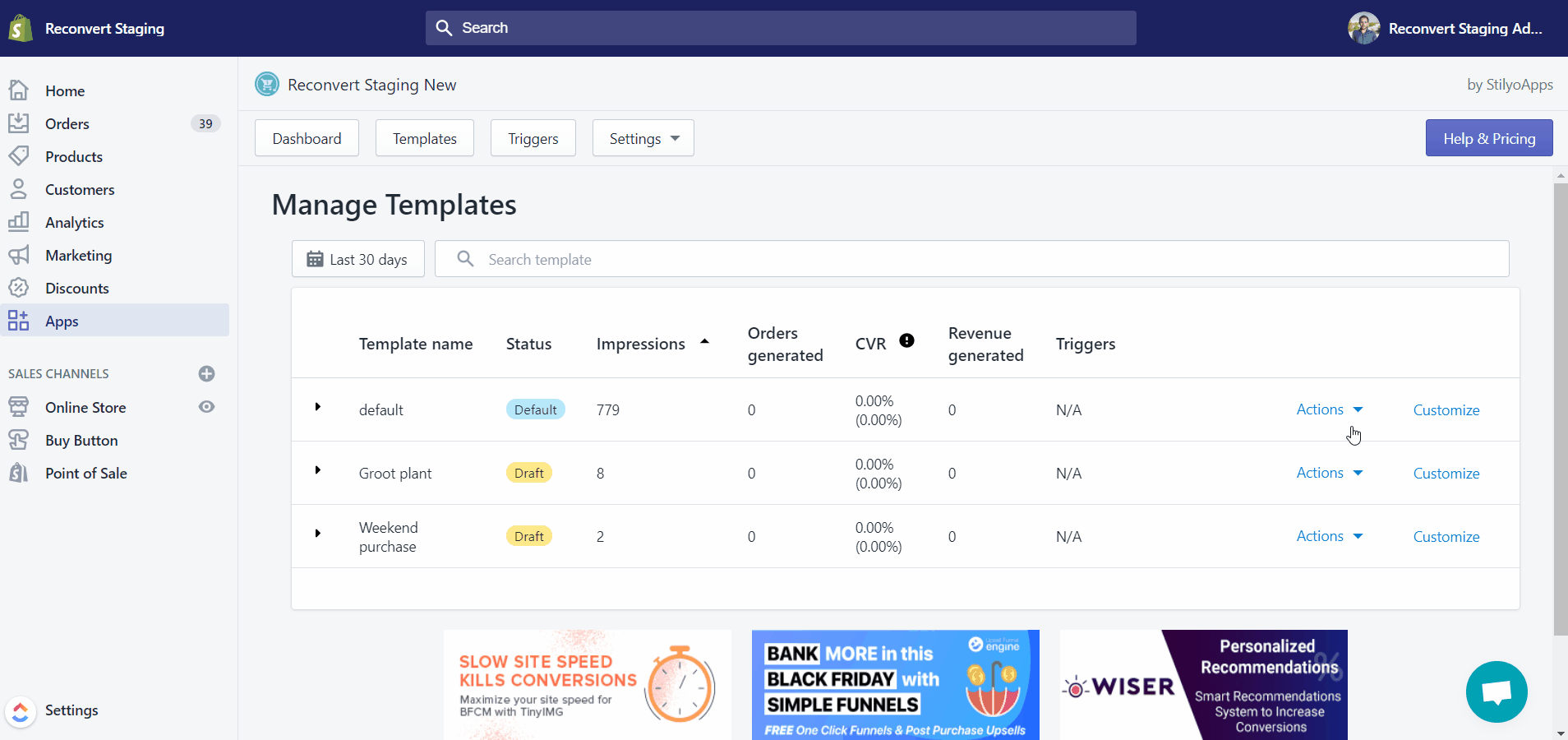1568x740 pixels.
Task: Click the 779 impressions value
Action: point(608,409)
